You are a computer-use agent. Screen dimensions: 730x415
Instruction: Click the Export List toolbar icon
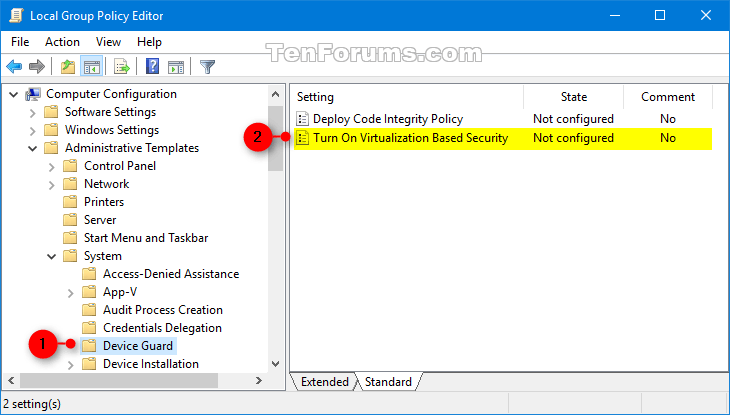tap(122, 67)
